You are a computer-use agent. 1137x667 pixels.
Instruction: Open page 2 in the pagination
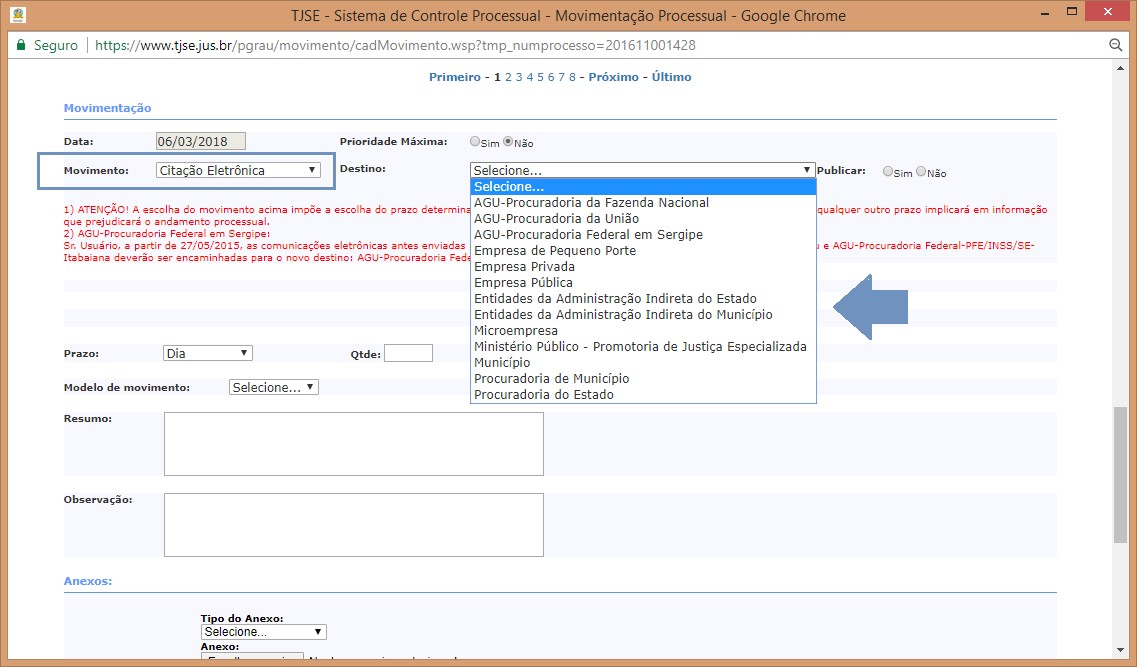(x=508, y=77)
